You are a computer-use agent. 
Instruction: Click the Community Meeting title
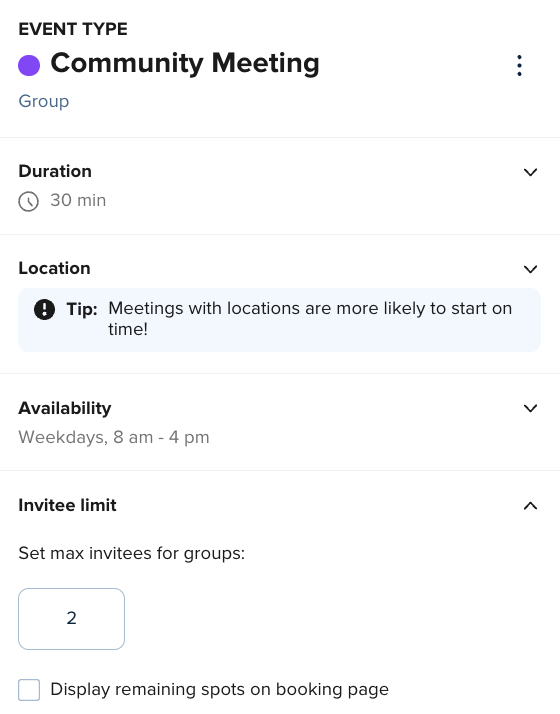point(185,63)
